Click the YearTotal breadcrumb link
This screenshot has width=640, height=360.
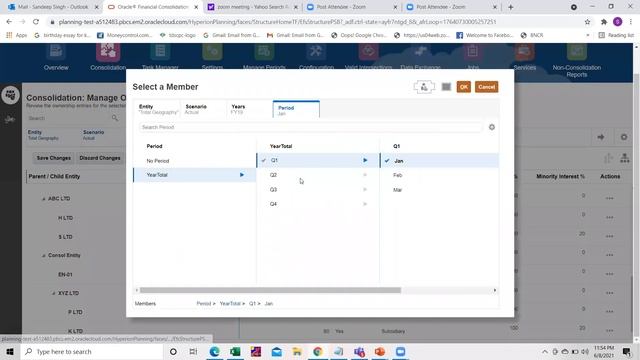point(230,304)
